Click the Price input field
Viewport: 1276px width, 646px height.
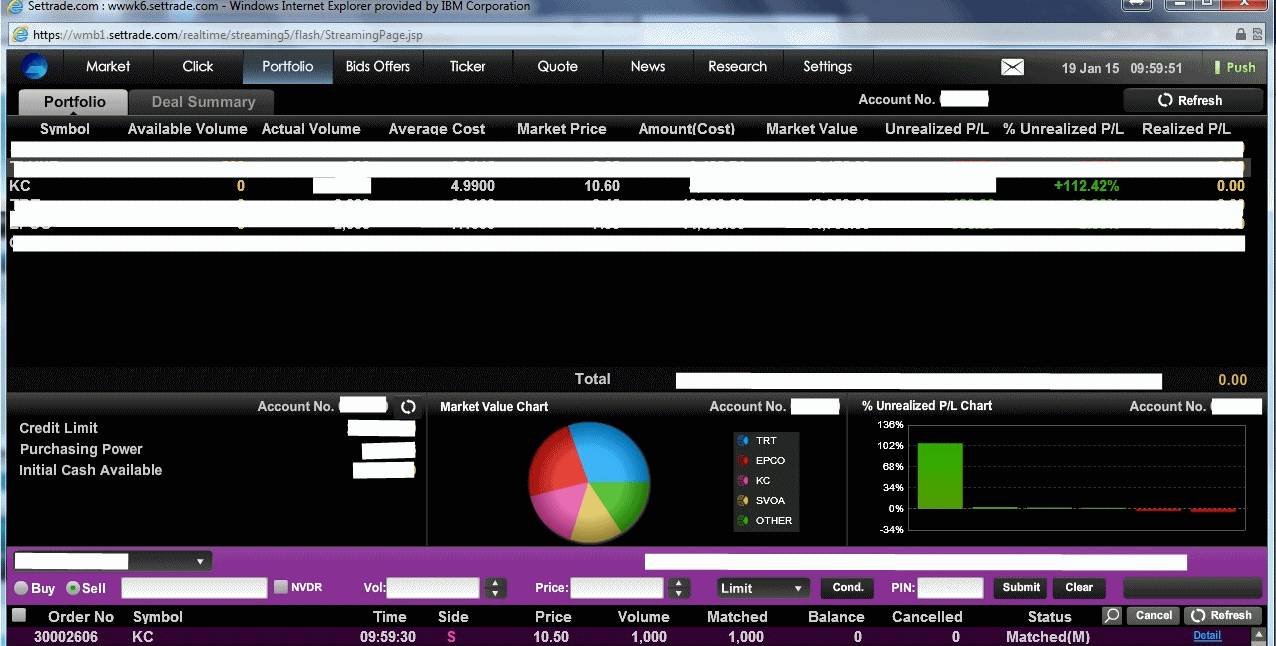tap(618, 588)
